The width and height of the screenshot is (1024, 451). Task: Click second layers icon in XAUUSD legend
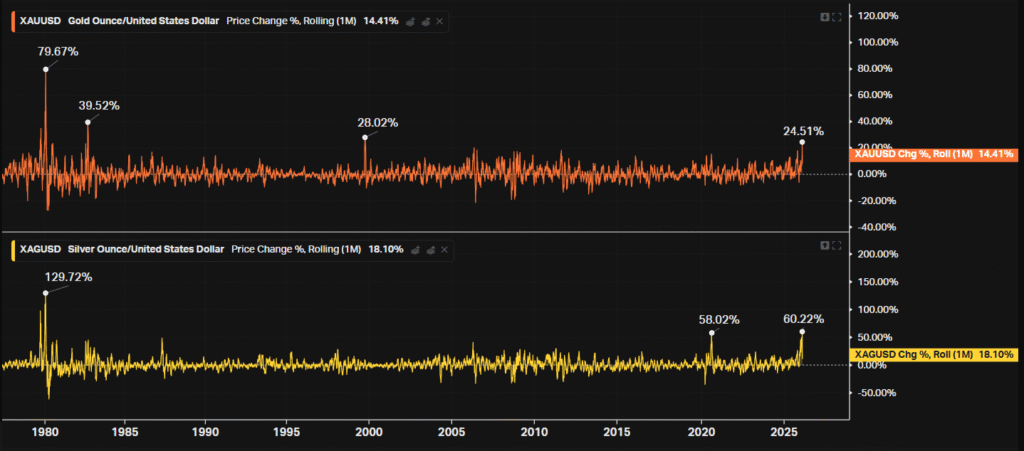[x=426, y=20]
